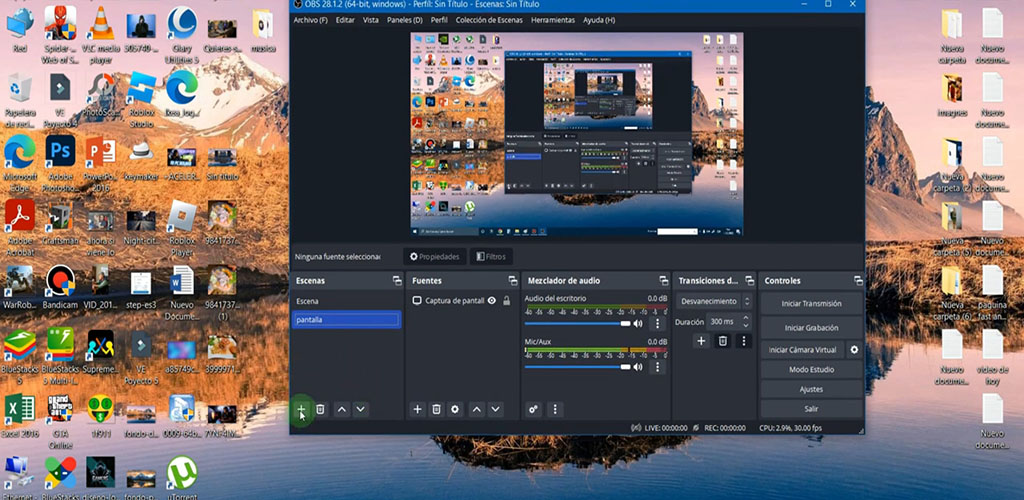Adjust Audio del escritorio volume slider
Viewport: 1024px width, 500px height.
point(577,324)
